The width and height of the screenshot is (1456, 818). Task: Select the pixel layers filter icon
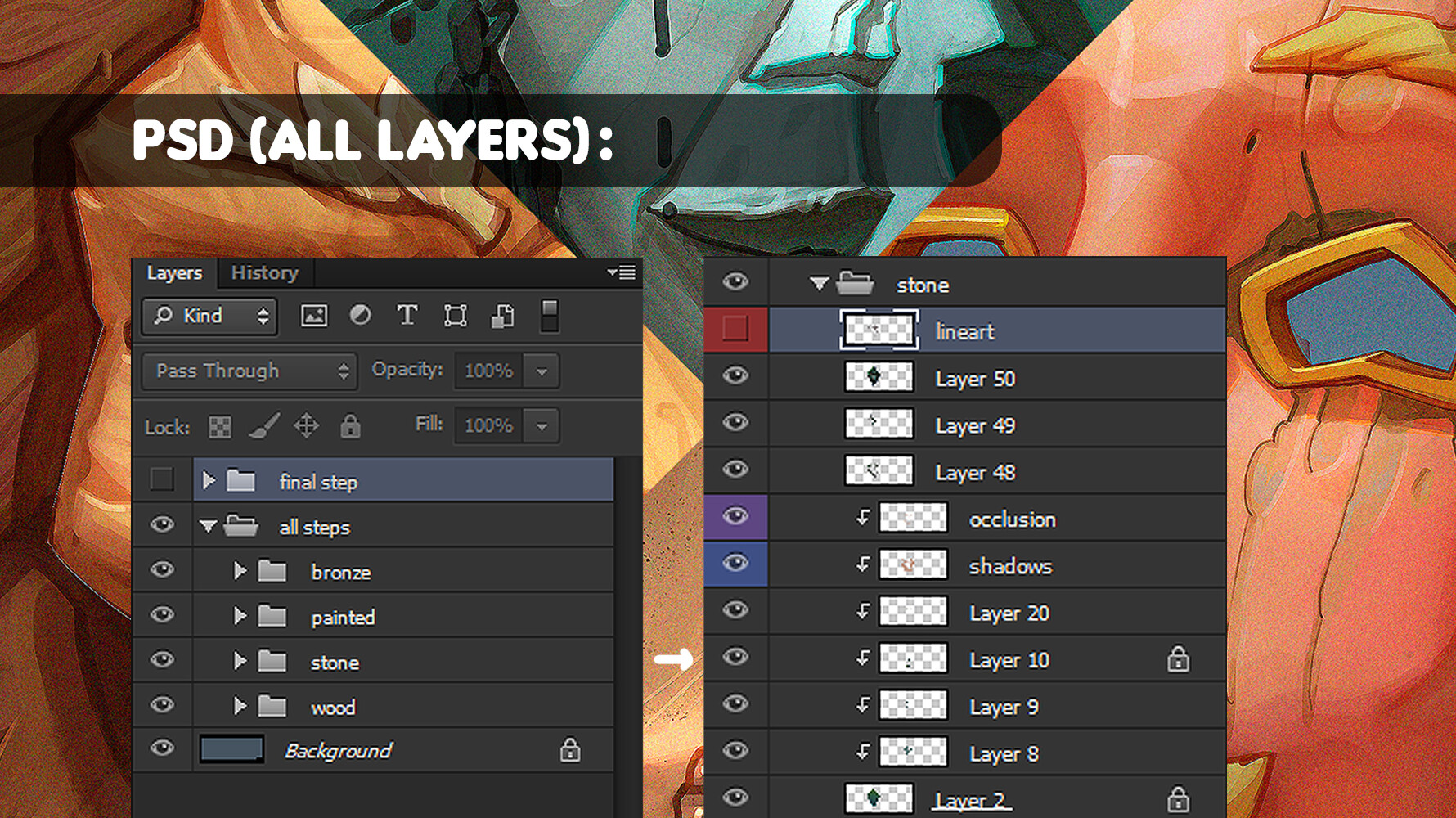tap(313, 316)
